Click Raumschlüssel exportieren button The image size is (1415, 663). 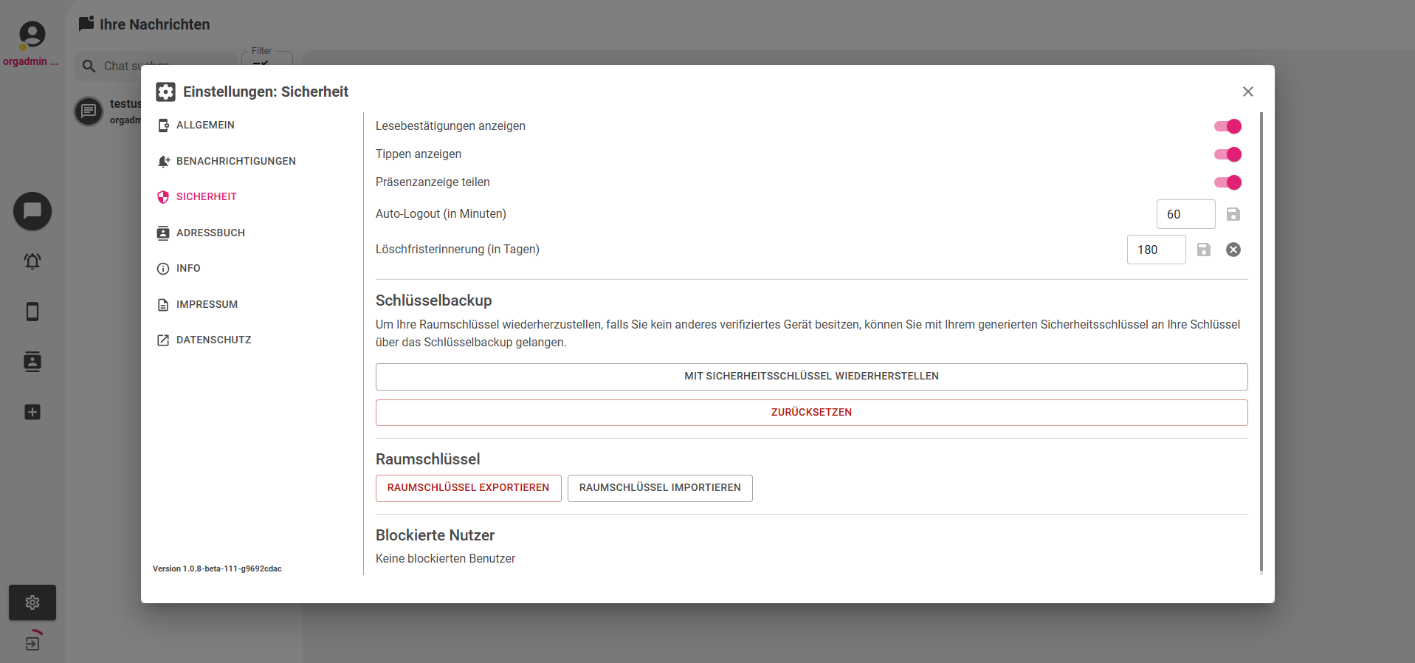pyautogui.click(x=468, y=488)
